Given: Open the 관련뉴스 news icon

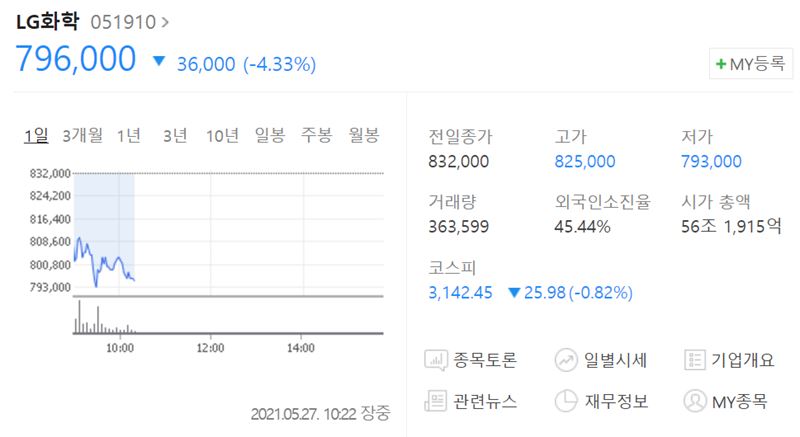Looking at the screenshot, I should [x=437, y=402].
